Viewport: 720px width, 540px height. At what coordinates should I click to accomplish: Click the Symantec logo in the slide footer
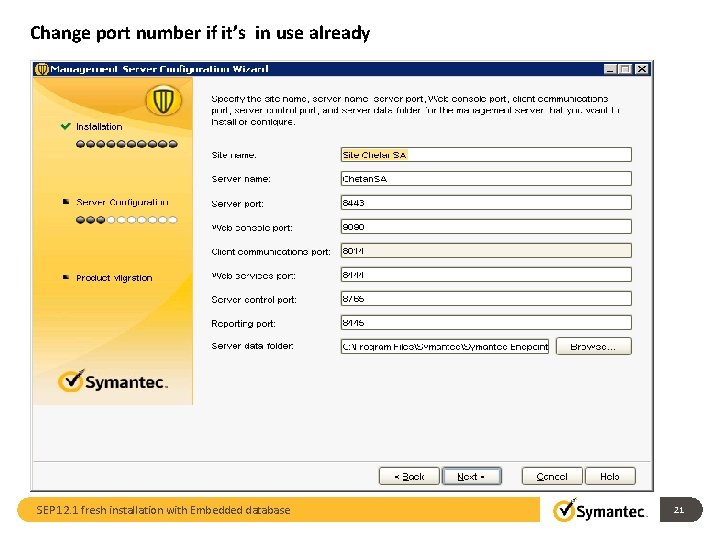[600, 510]
